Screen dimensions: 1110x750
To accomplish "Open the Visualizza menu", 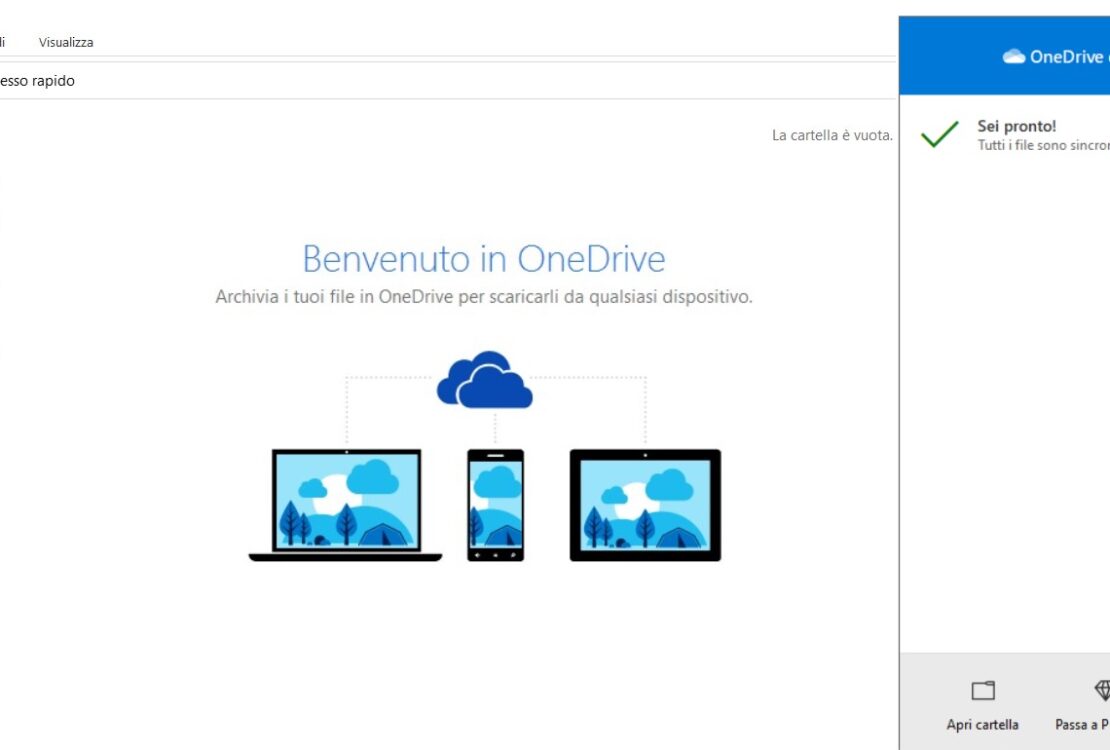I will tap(65, 42).
